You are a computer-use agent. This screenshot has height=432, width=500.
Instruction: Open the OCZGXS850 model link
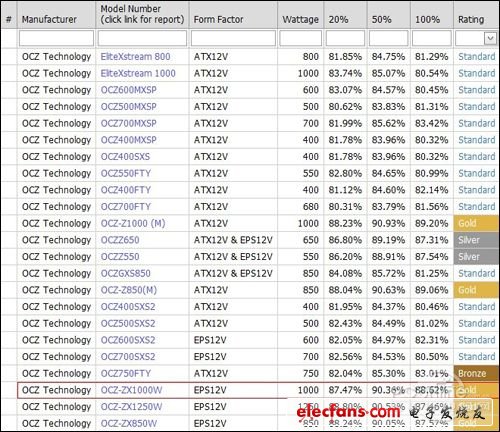pyautogui.click(x=126, y=273)
